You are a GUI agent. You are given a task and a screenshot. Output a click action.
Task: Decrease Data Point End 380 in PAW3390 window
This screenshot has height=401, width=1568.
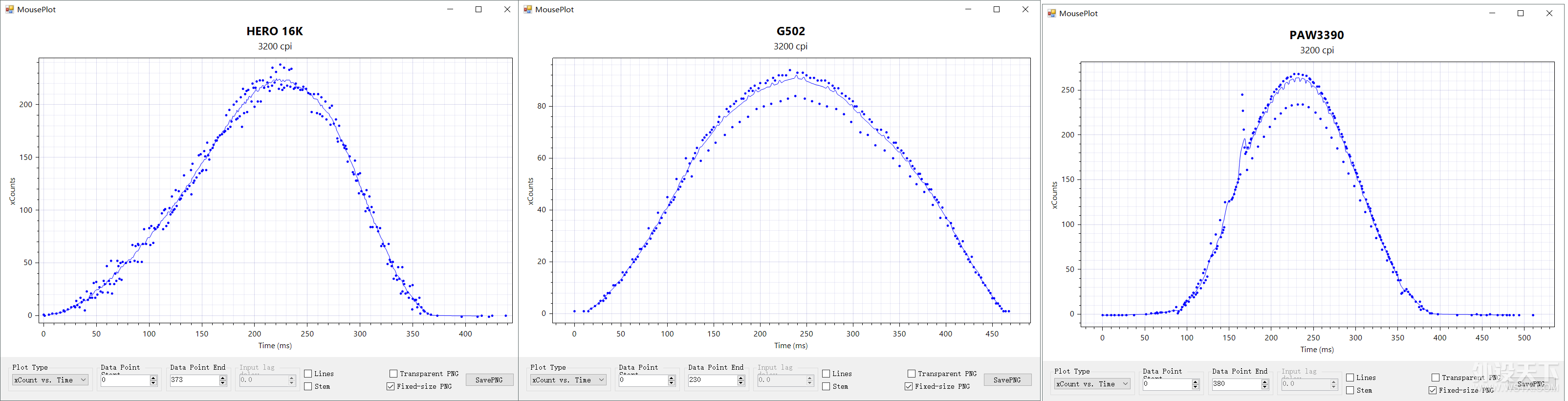[x=1265, y=388]
